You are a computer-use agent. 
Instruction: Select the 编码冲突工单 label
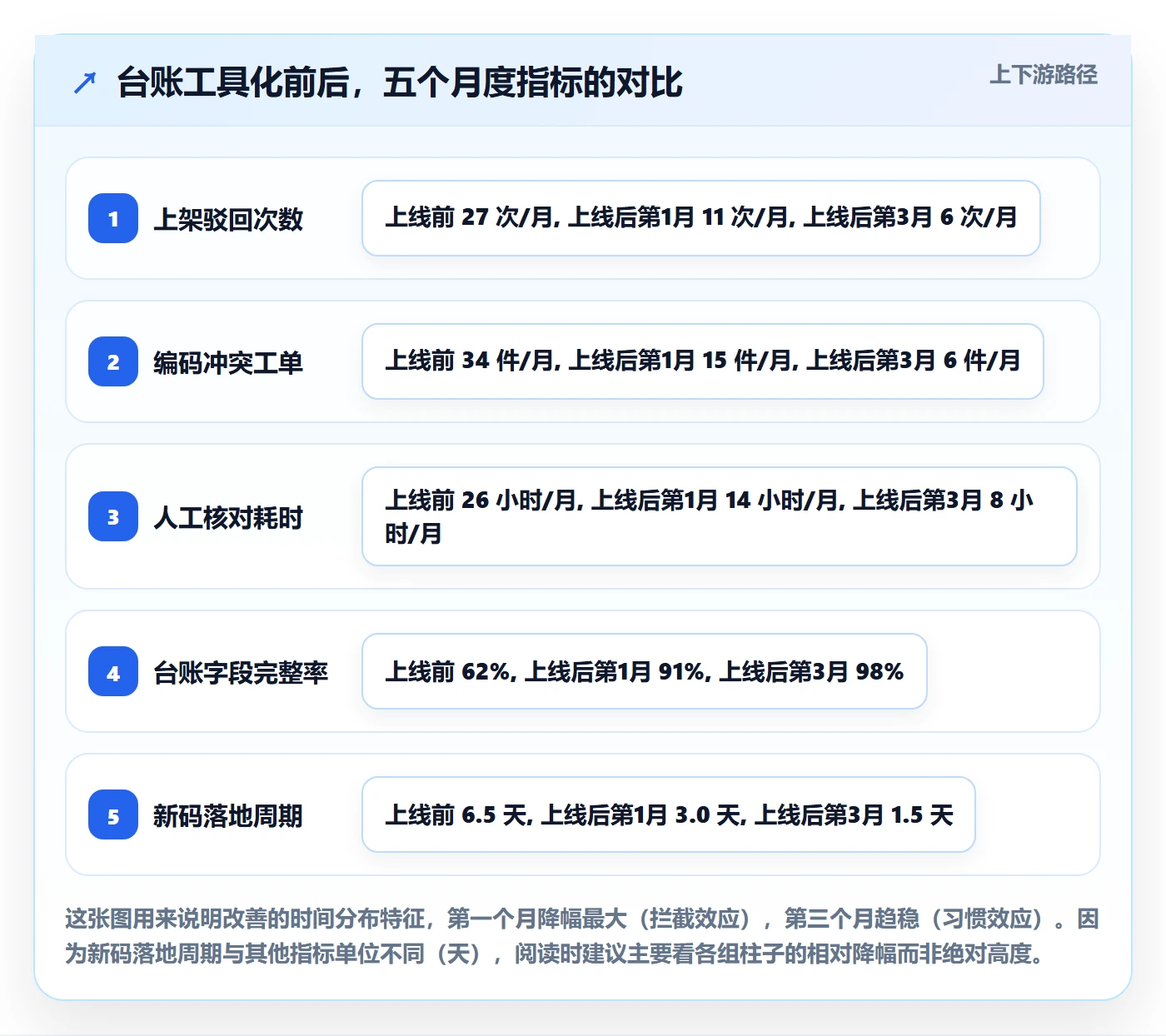click(x=228, y=362)
